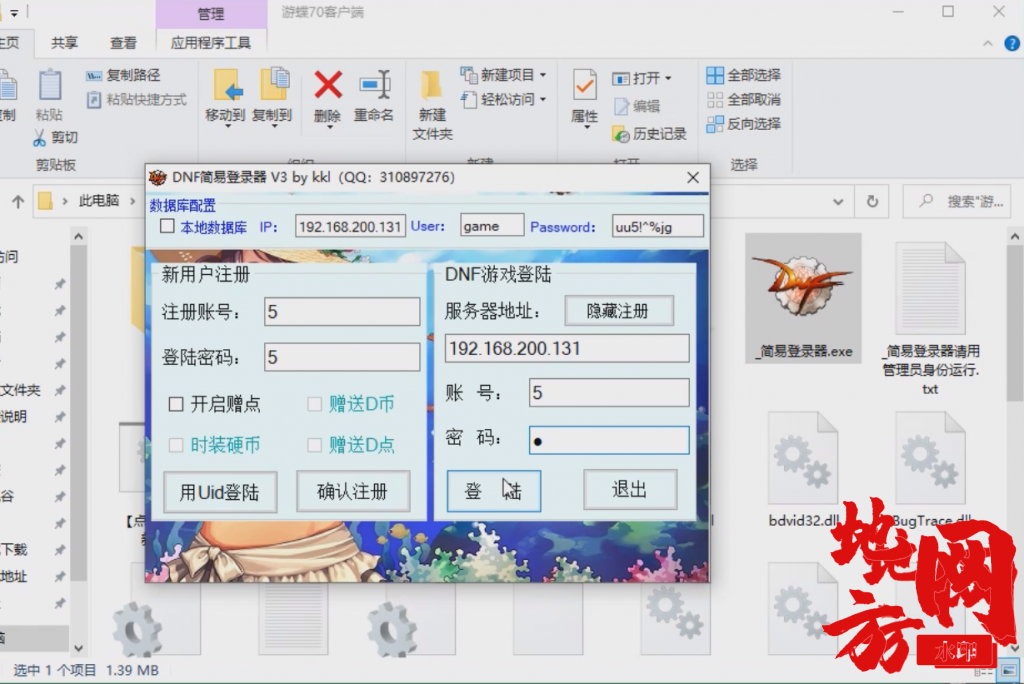
Task: Click the address bar refresh icon
Action: point(872,201)
